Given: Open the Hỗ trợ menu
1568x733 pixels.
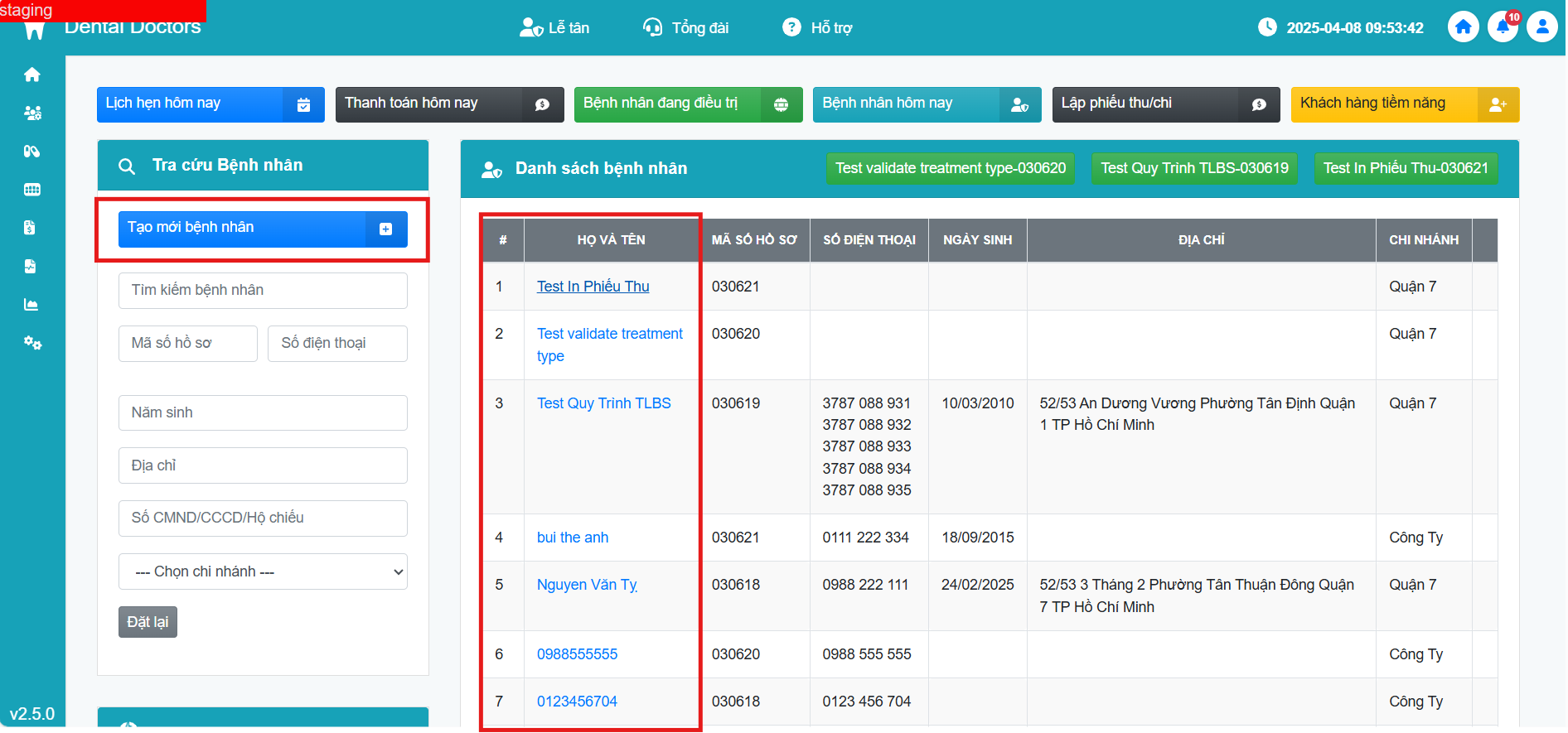Looking at the screenshot, I should (x=817, y=28).
